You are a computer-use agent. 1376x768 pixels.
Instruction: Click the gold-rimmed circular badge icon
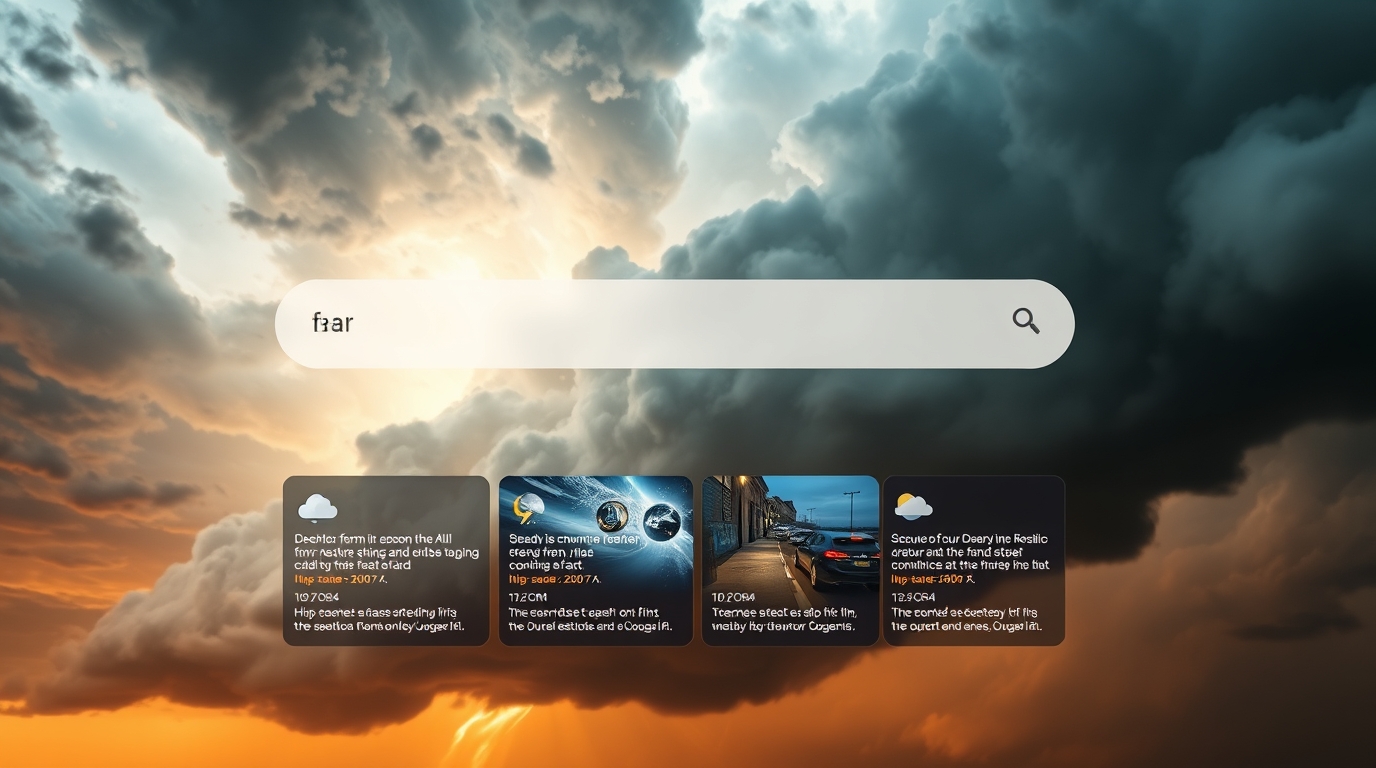pyautogui.click(x=612, y=516)
